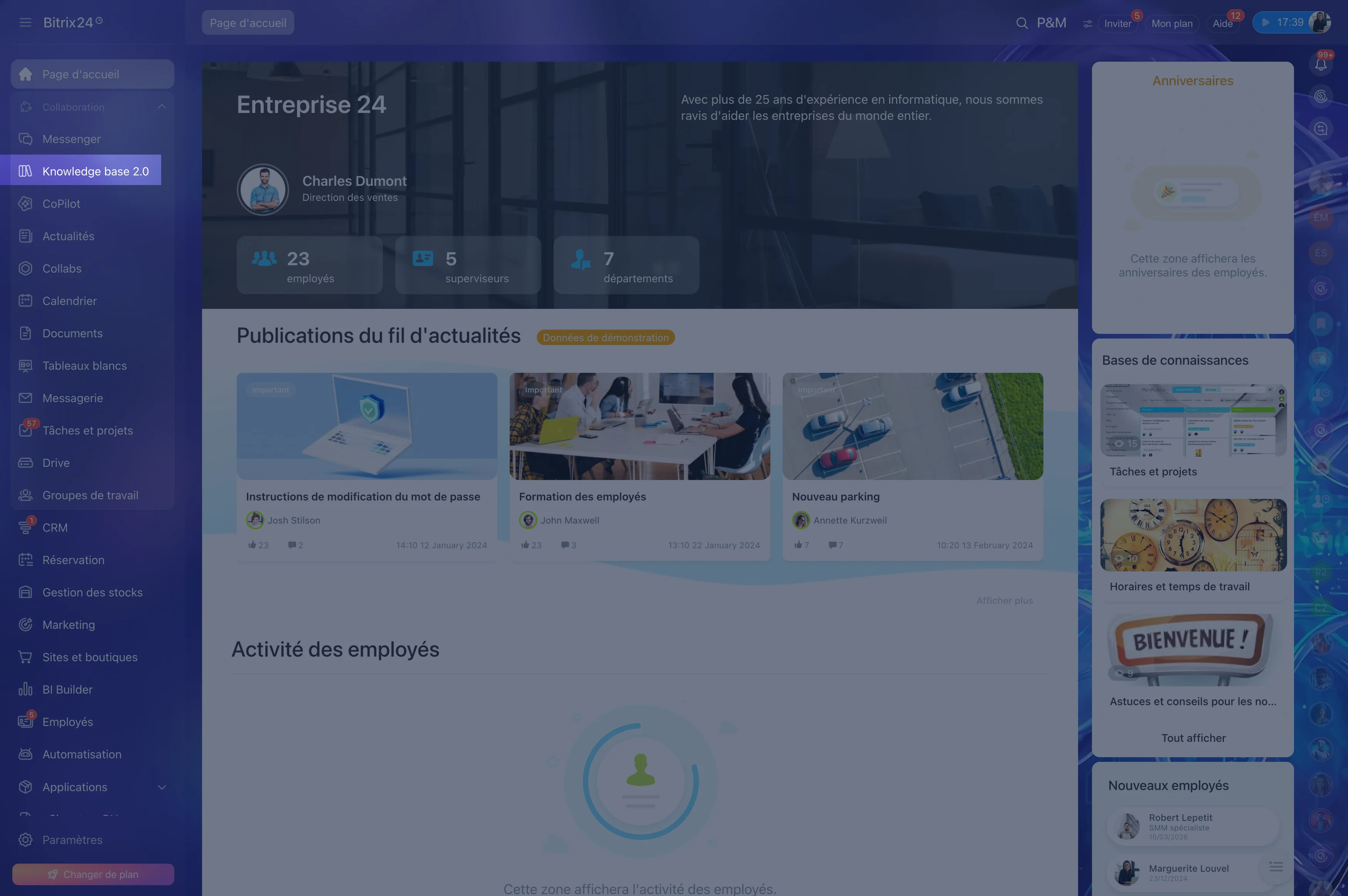Image resolution: width=1348 pixels, height=896 pixels.
Task: Collapse the Collaboration section
Action: click(162, 107)
